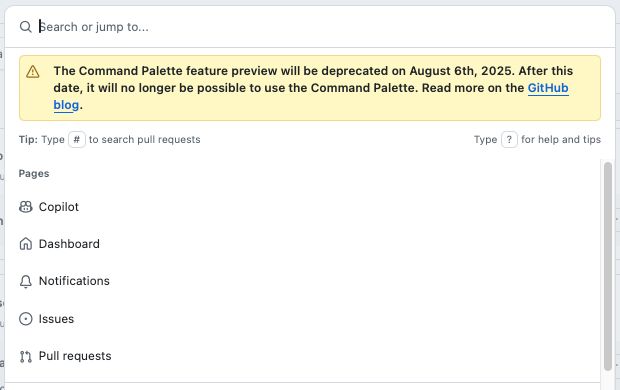This screenshot has width=620, height=390.
Task: Click the results list vertical scrollbar
Action: click(x=608, y=266)
